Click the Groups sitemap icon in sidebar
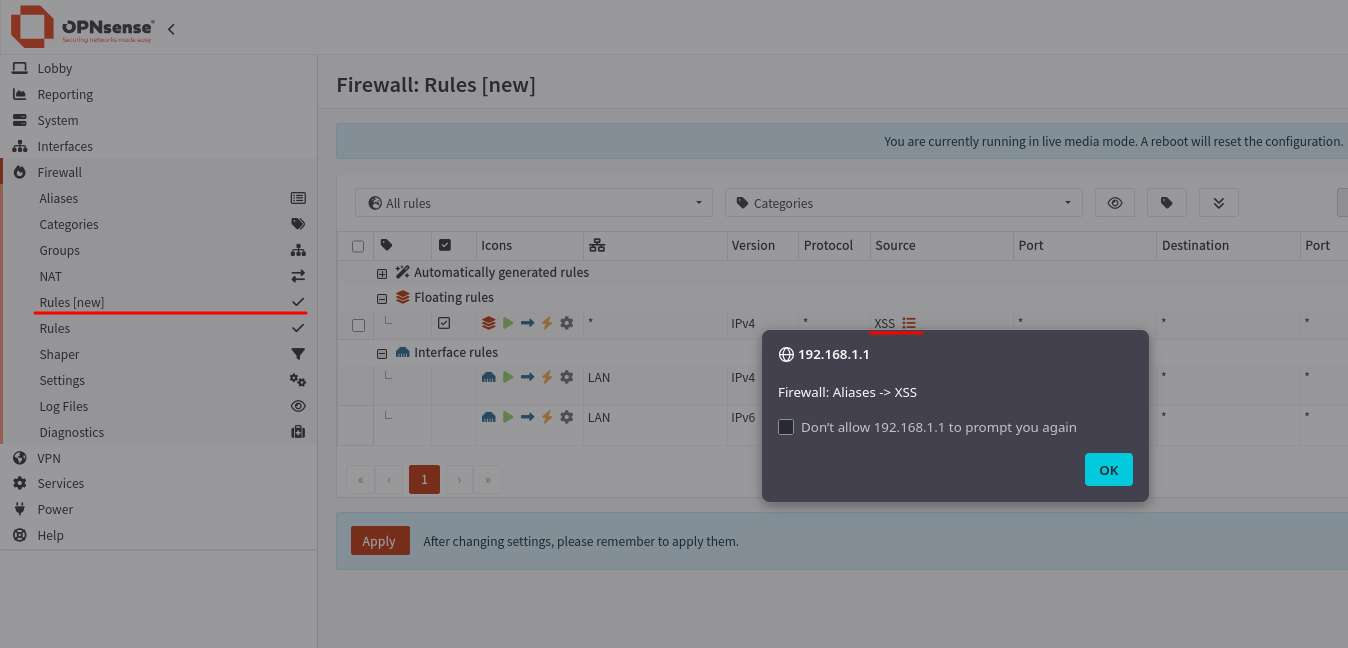The width and height of the screenshot is (1348, 648). 298,250
